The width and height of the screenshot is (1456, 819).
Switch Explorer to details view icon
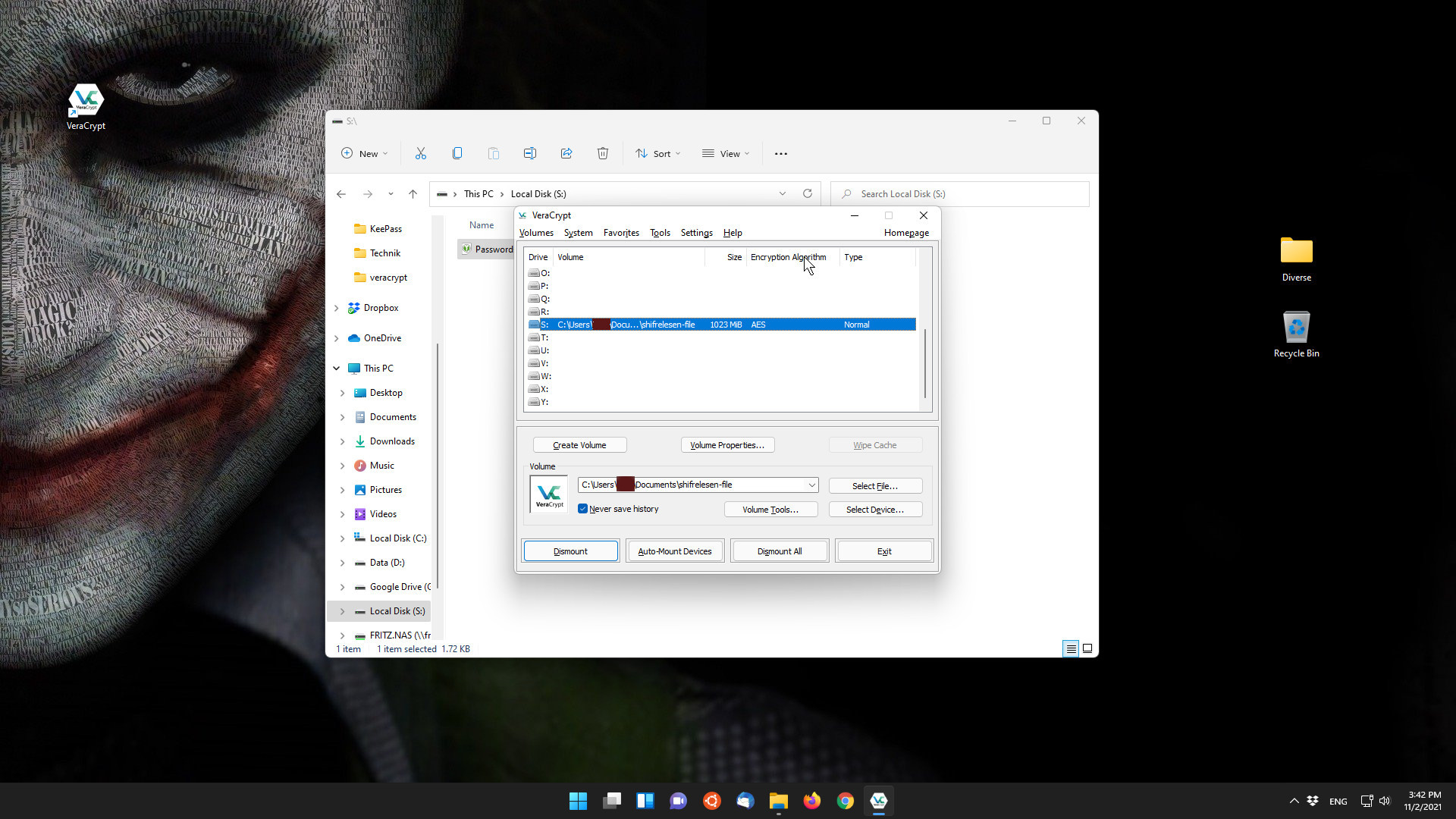coord(1071,648)
